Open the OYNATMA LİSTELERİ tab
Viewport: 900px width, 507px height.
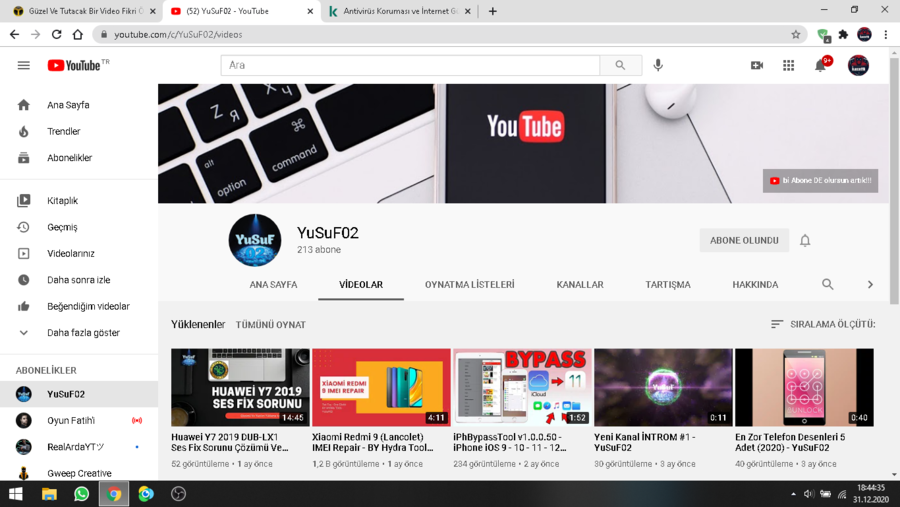470,285
